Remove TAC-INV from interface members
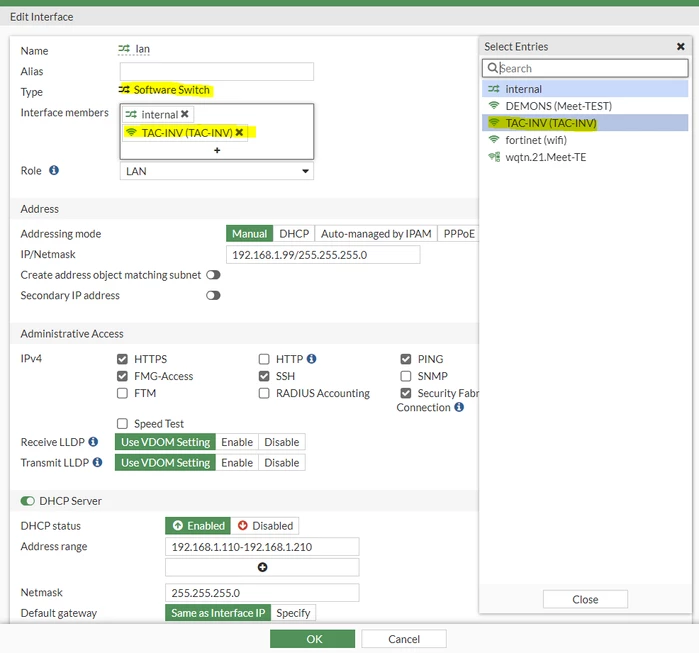 [x=239, y=132]
